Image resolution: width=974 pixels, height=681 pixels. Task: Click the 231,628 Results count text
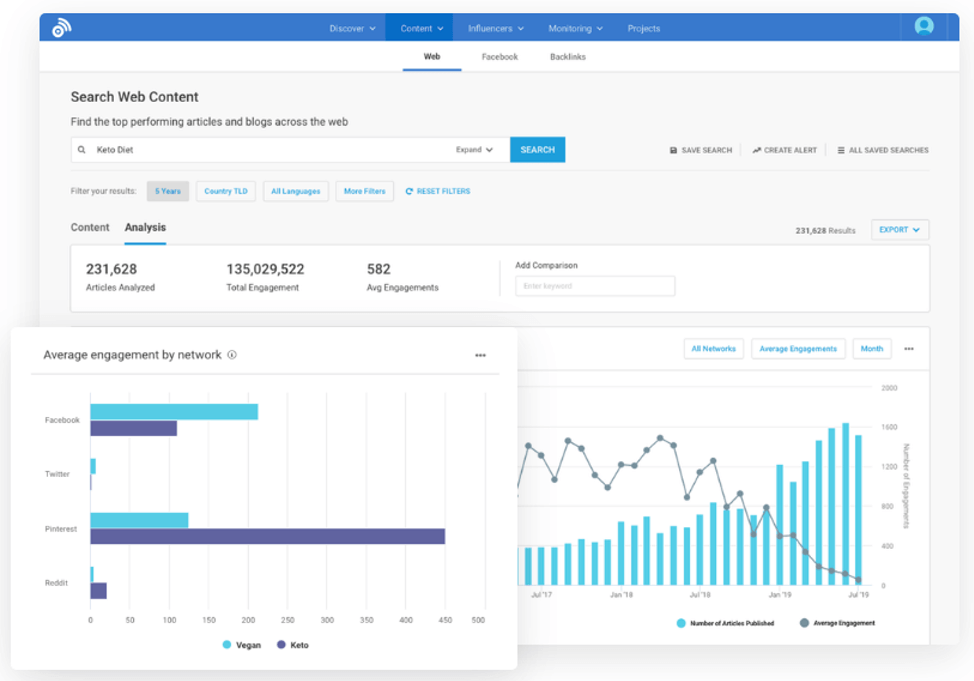pyautogui.click(x=826, y=231)
